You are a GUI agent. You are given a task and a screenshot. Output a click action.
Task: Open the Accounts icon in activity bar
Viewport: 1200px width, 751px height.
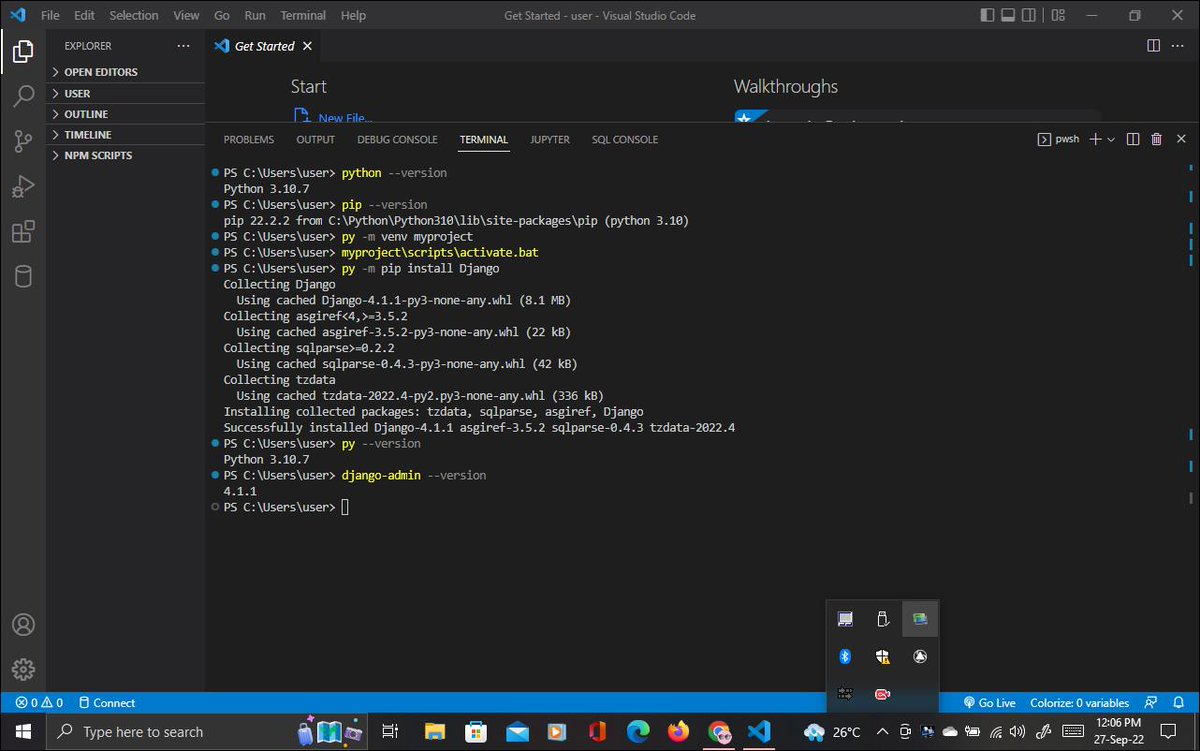click(x=23, y=625)
